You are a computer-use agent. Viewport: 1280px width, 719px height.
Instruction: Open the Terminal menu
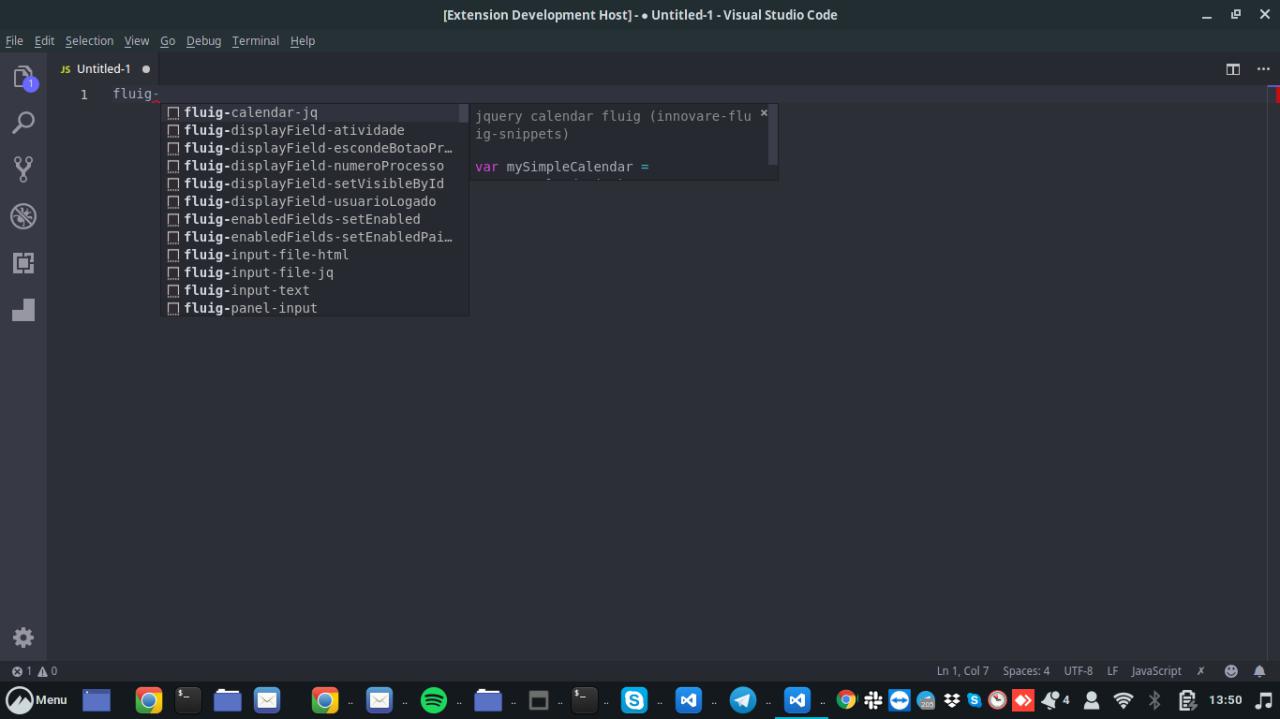pos(255,41)
